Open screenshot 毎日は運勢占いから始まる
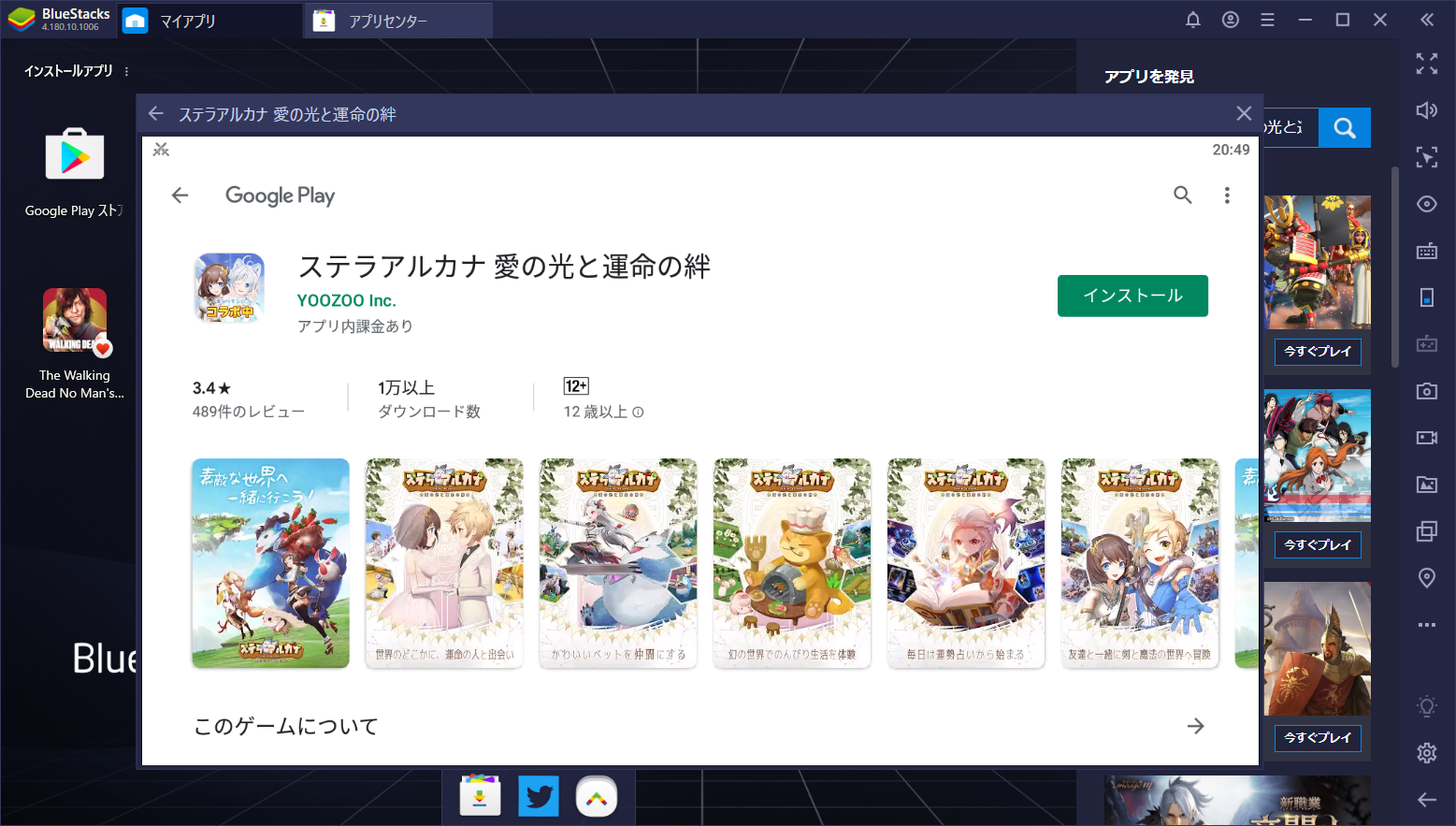This screenshot has height=826, width=1456. click(x=966, y=563)
